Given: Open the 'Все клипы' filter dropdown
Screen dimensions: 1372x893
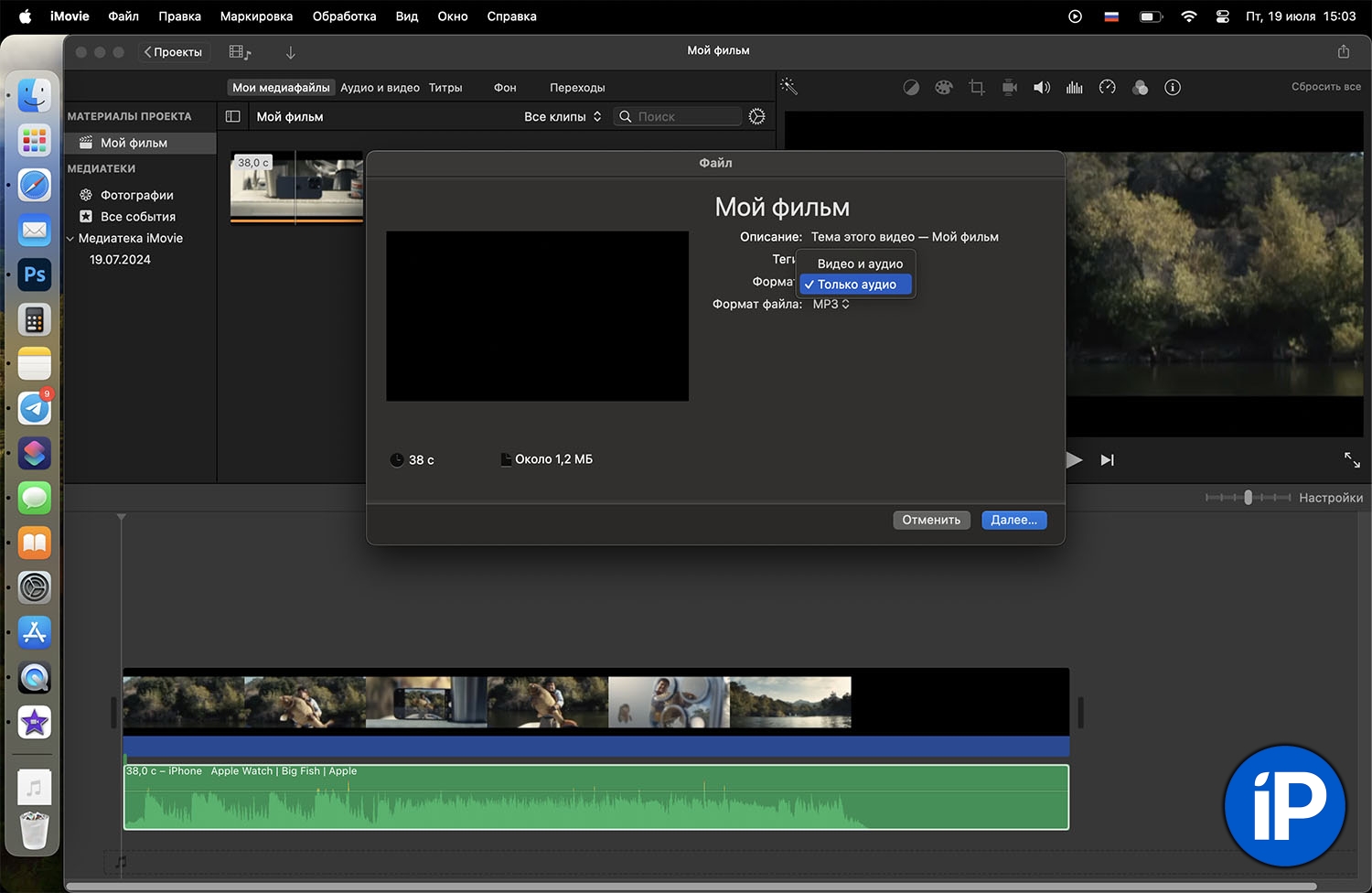Looking at the screenshot, I should (563, 117).
